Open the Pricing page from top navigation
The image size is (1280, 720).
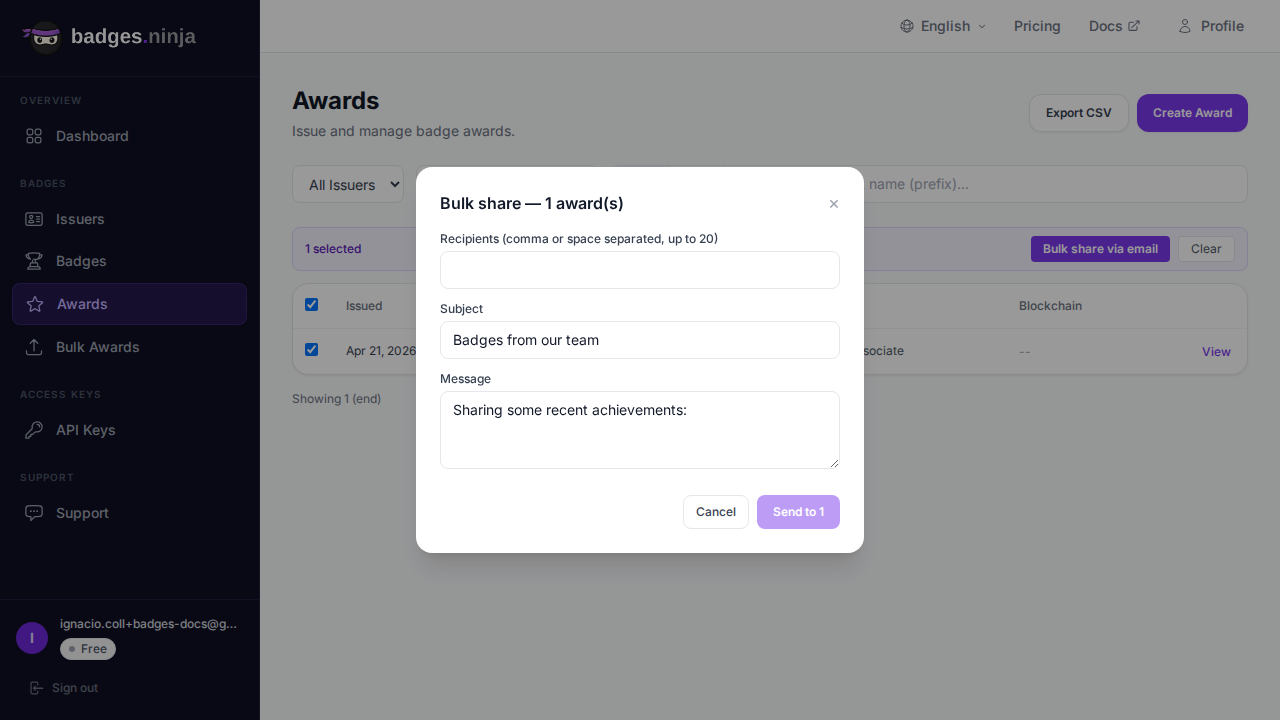click(1037, 26)
